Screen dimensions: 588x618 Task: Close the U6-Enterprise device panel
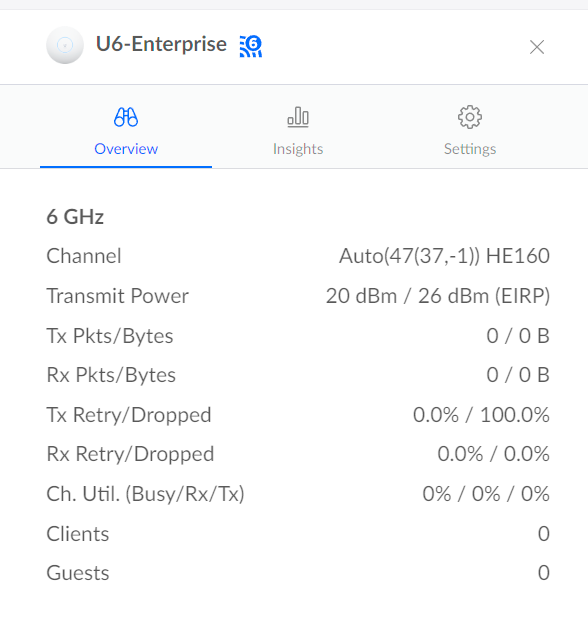coord(537,47)
